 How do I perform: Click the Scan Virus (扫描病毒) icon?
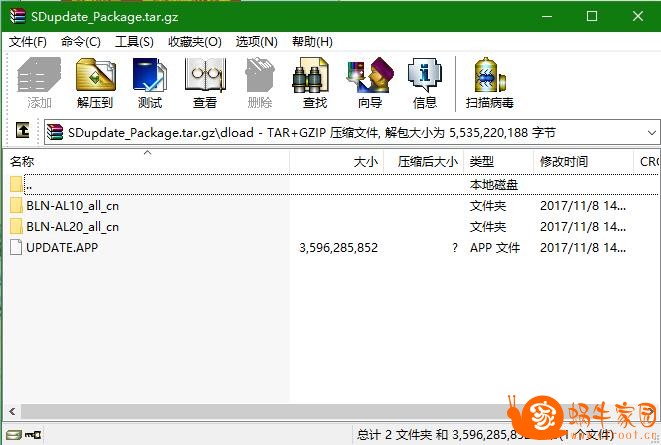point(489,75)
